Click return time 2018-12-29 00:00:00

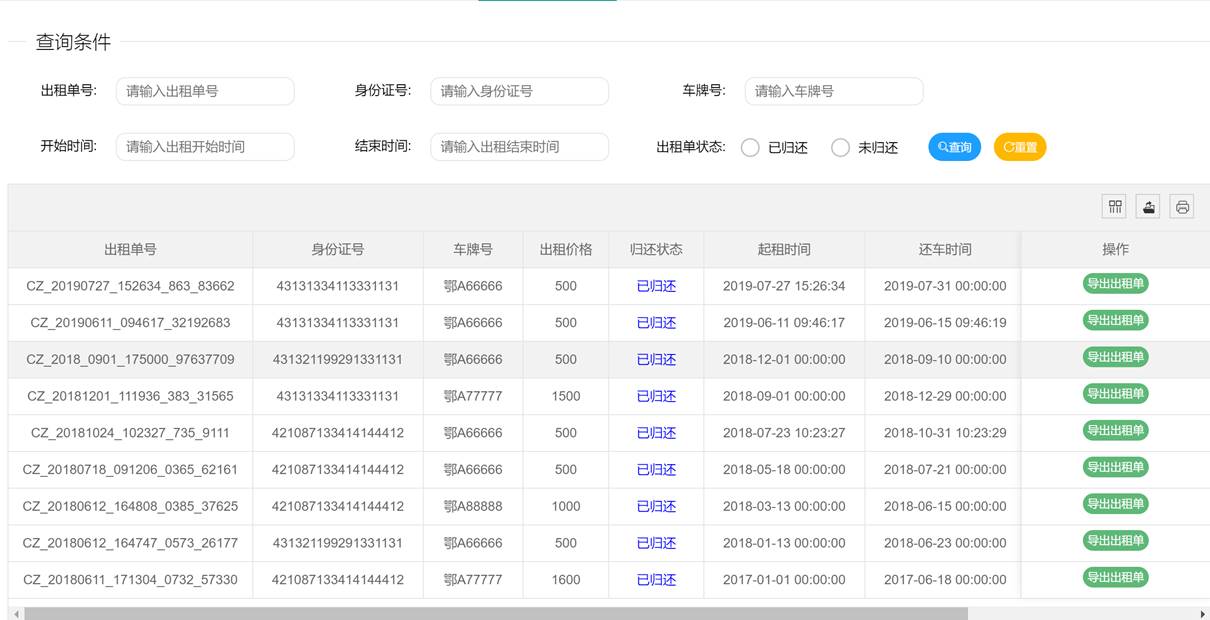pos(945,396)
